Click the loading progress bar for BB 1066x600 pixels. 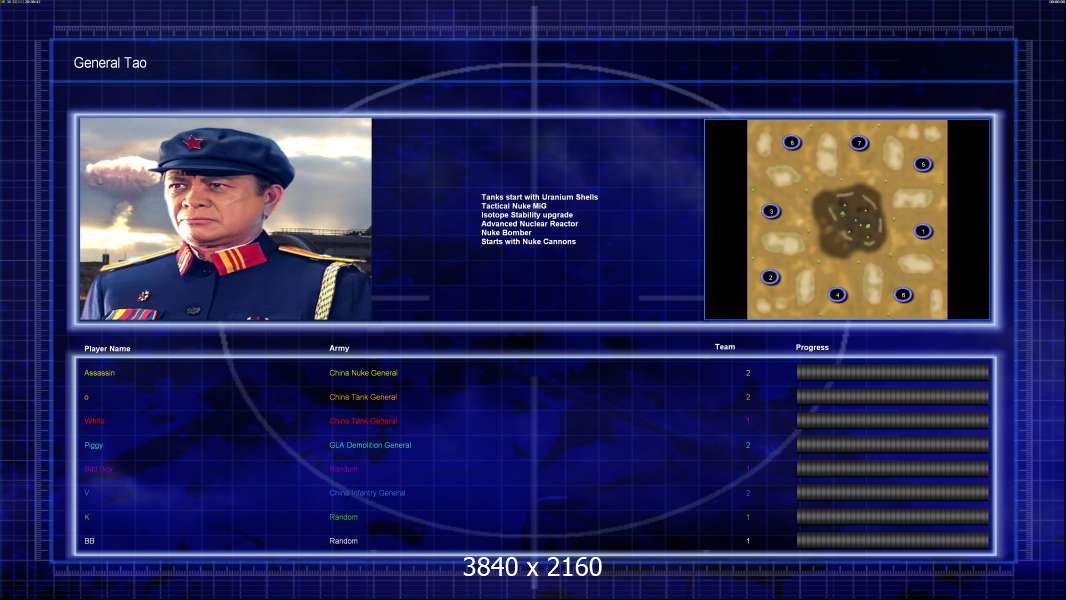click(893, 540)
